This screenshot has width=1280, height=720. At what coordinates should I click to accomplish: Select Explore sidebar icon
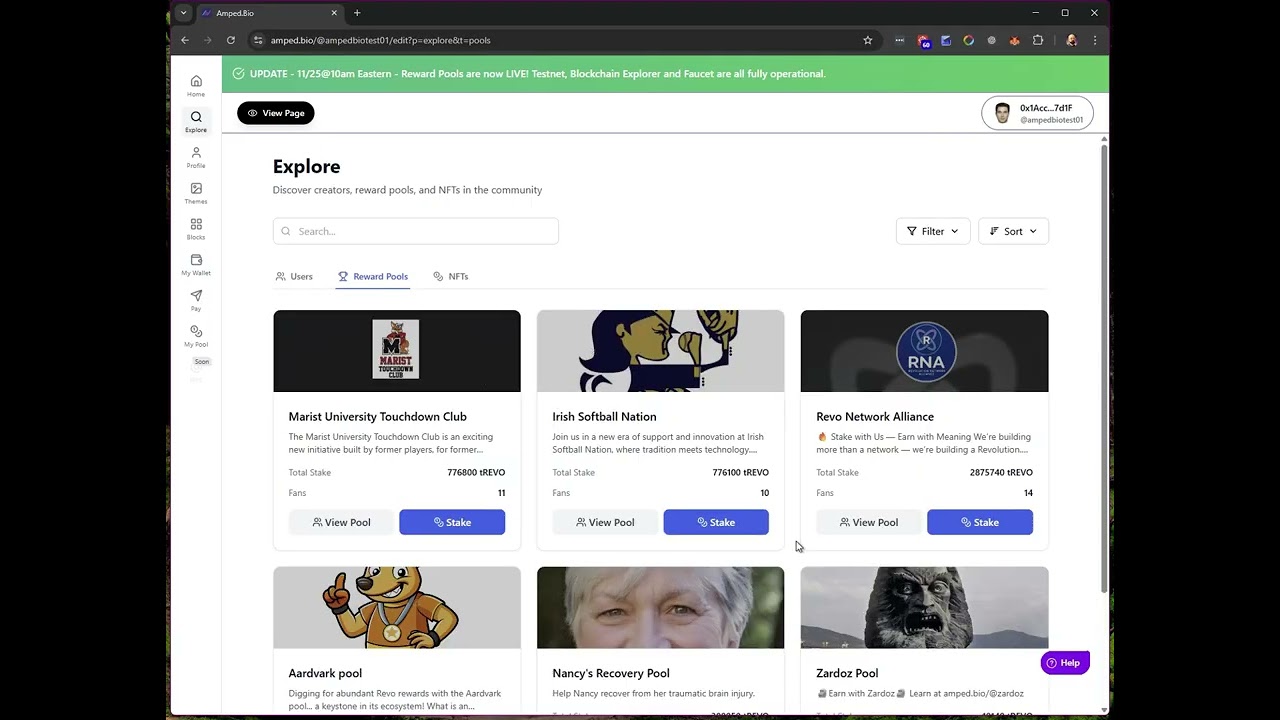click(196, 121)
